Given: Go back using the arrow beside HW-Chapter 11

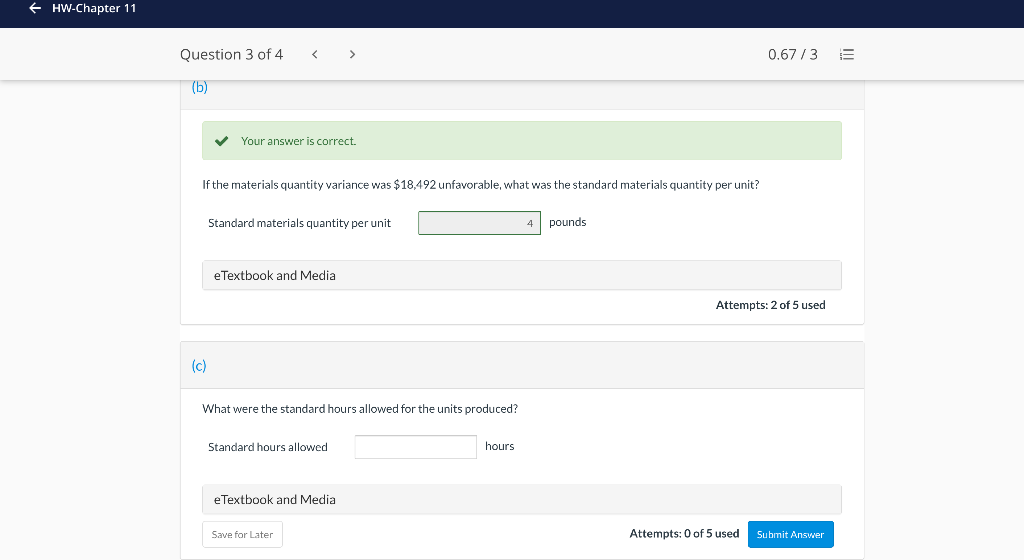Looking at the screenshot, I should pyautogui.click(x=35, y=8).
